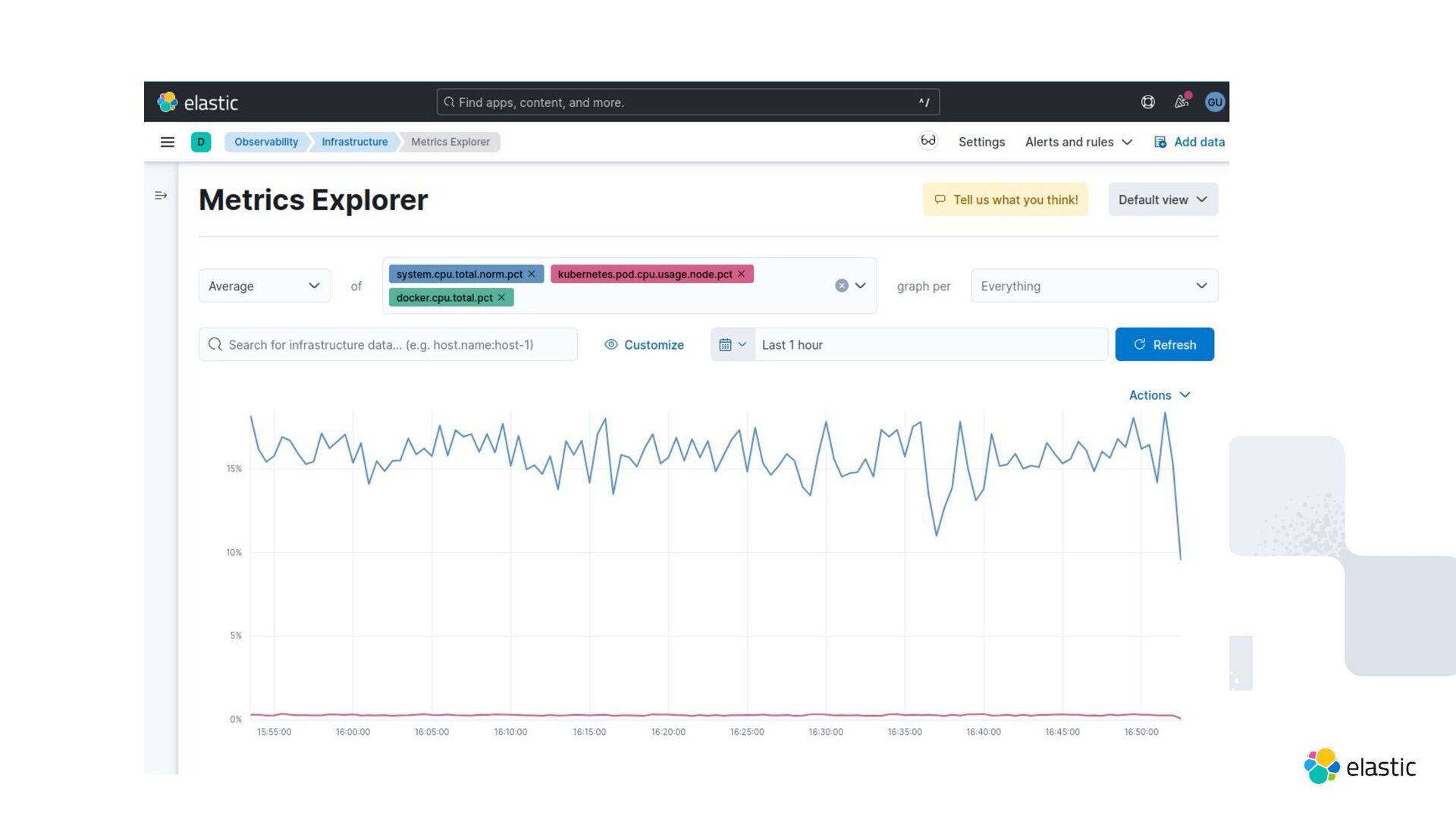Click the kubernetes.pod.cpu.usage.node.pct tag label
This screenshot has width=1456, height=819.
pyautogui.click(x=645, y=274)
